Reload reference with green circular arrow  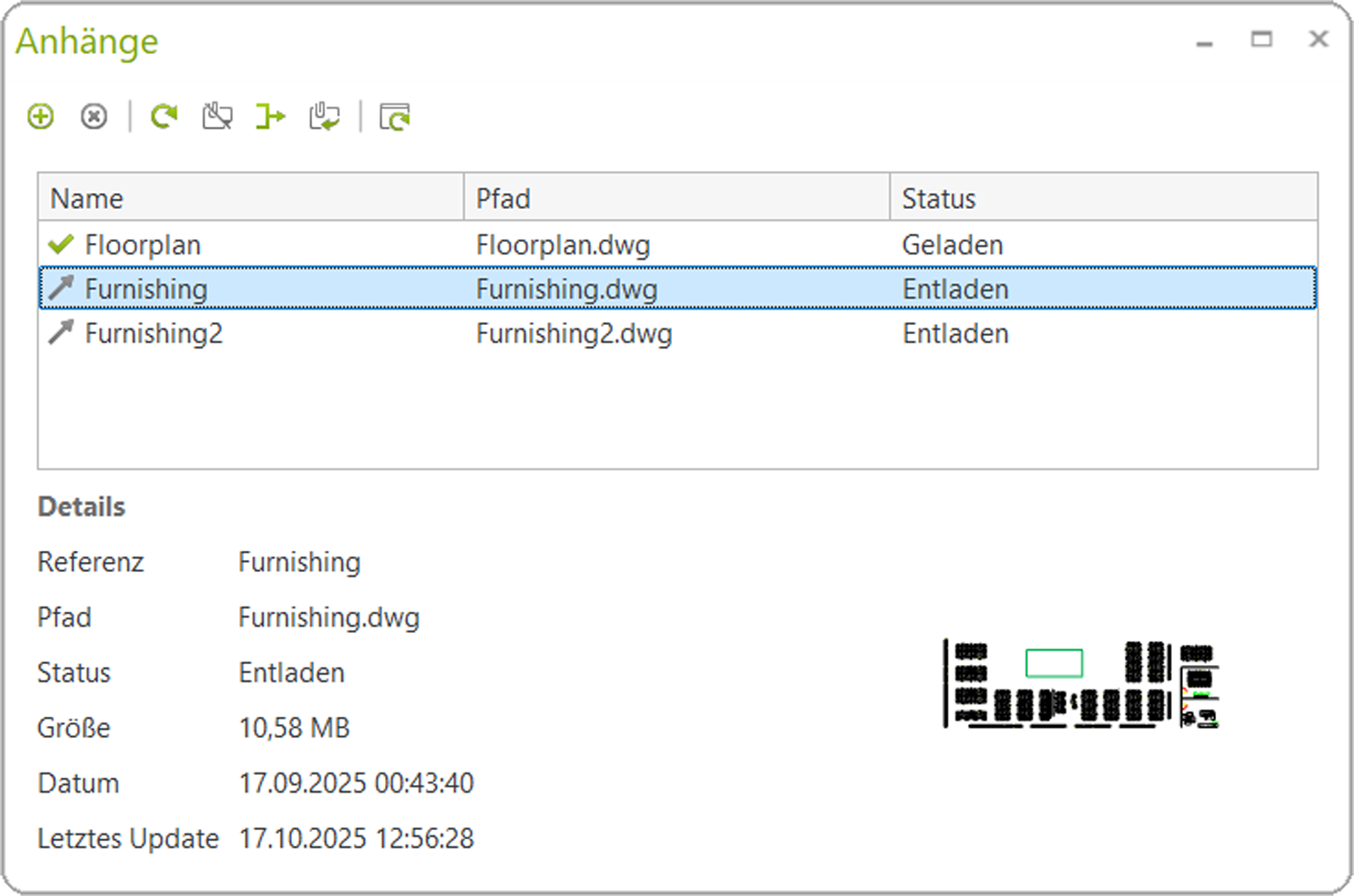point(164,116)
